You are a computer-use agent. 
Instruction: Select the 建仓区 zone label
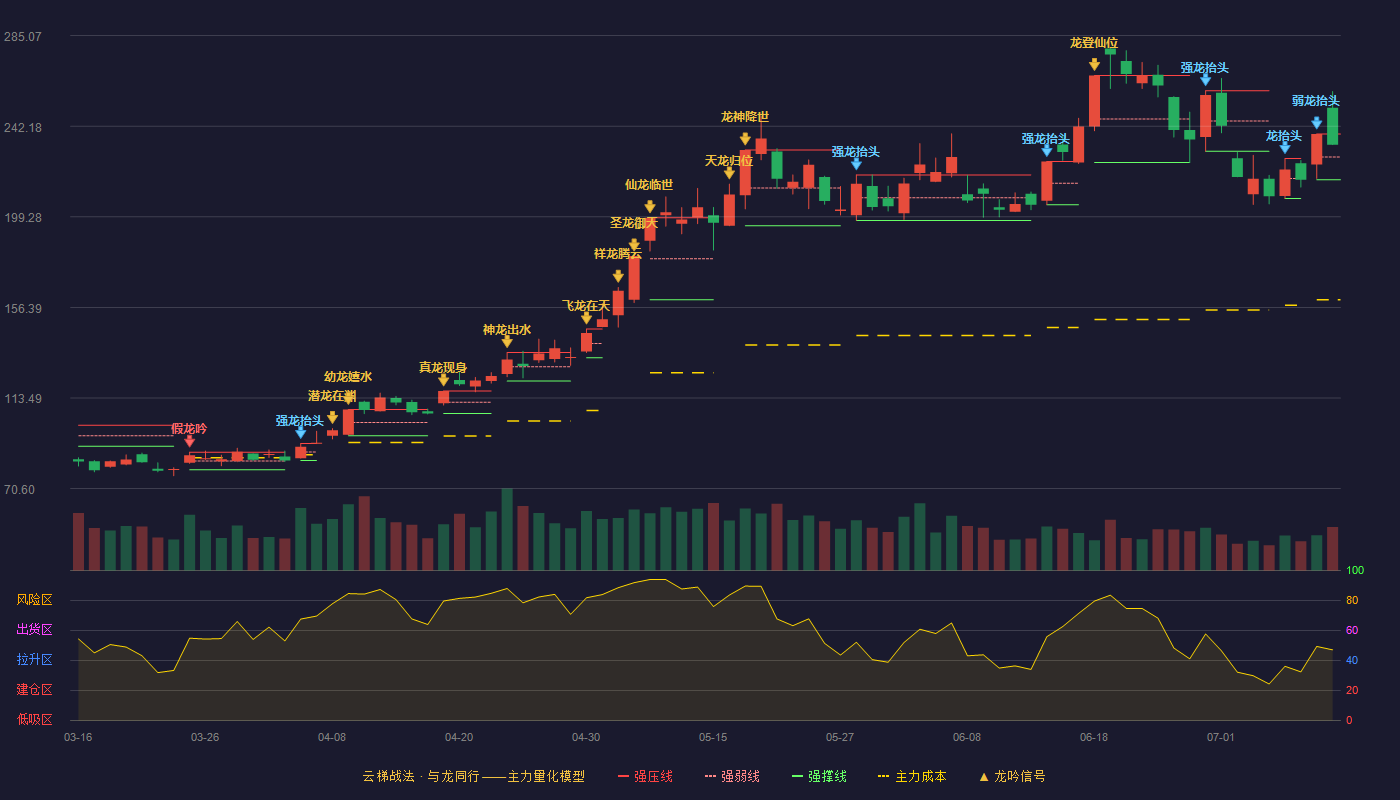34,690
